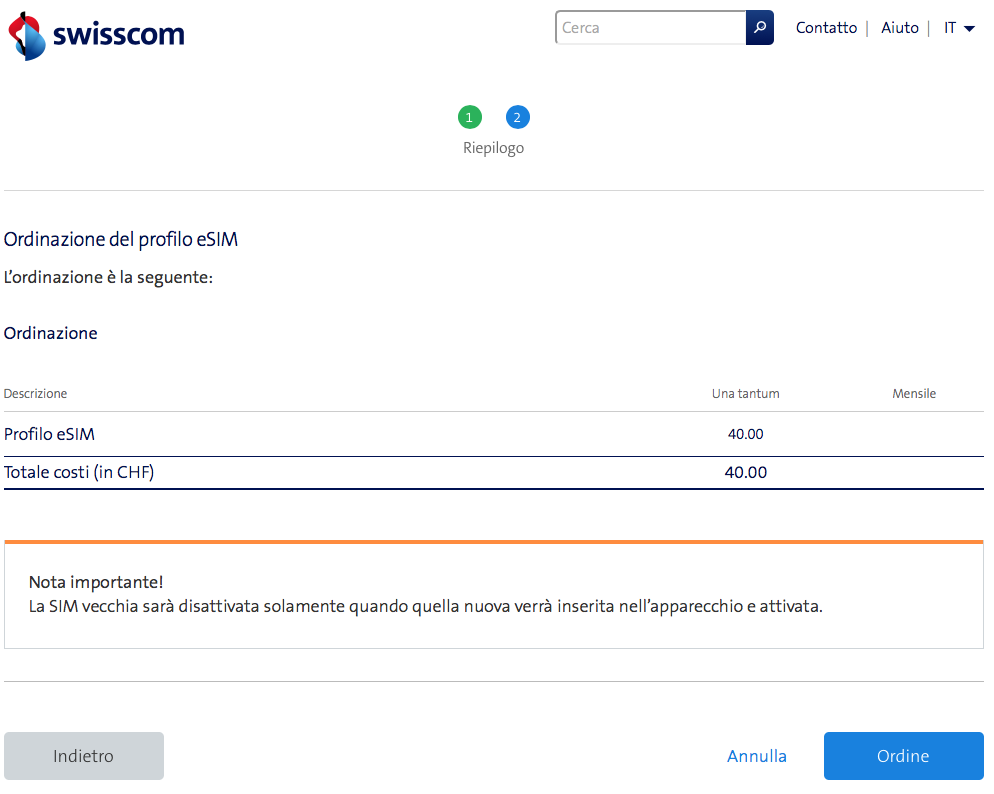The width and height of the screenshot is (994, 794).
Task: Go to step 1 green circle
Action: click(x=469, y=118)
